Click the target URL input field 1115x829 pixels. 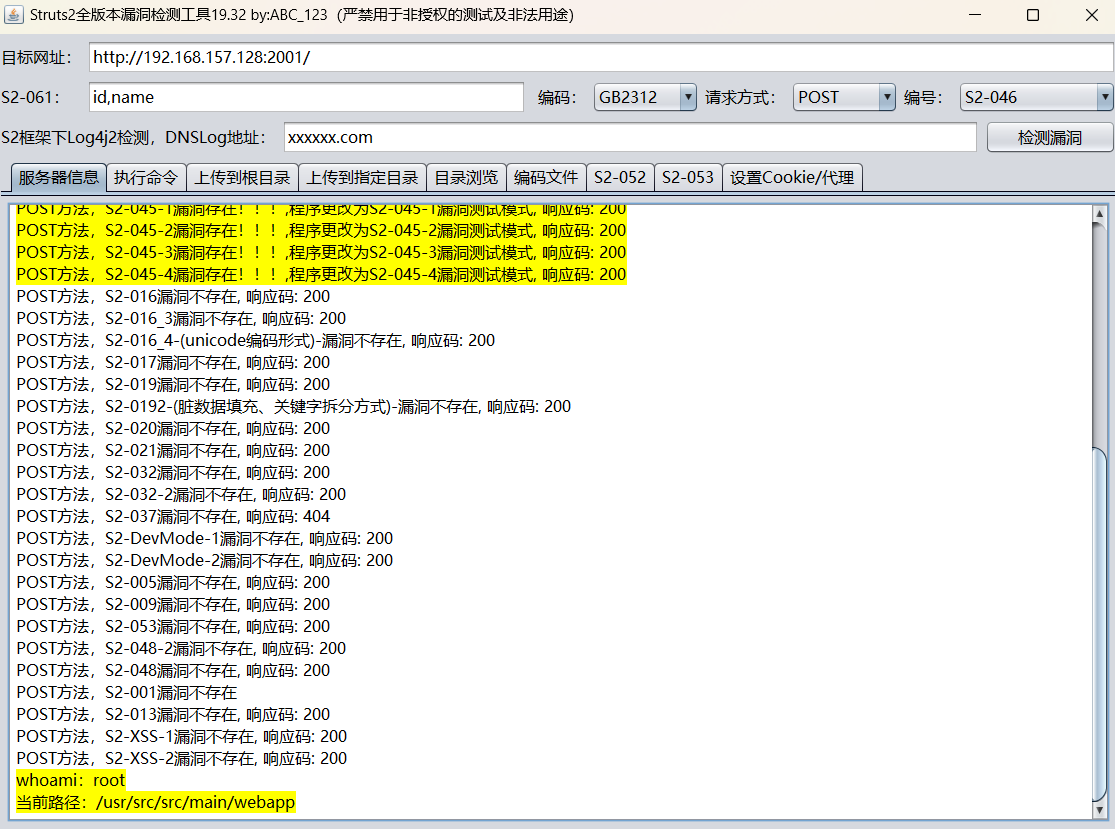(x=601, y=58)
